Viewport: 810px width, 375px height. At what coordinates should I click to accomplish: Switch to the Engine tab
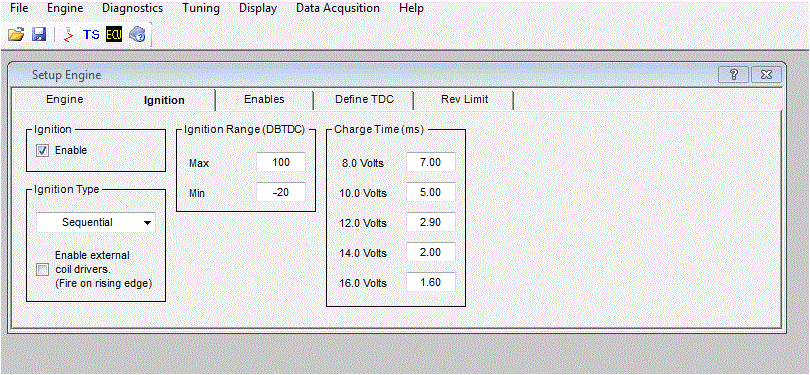[65, 99]
